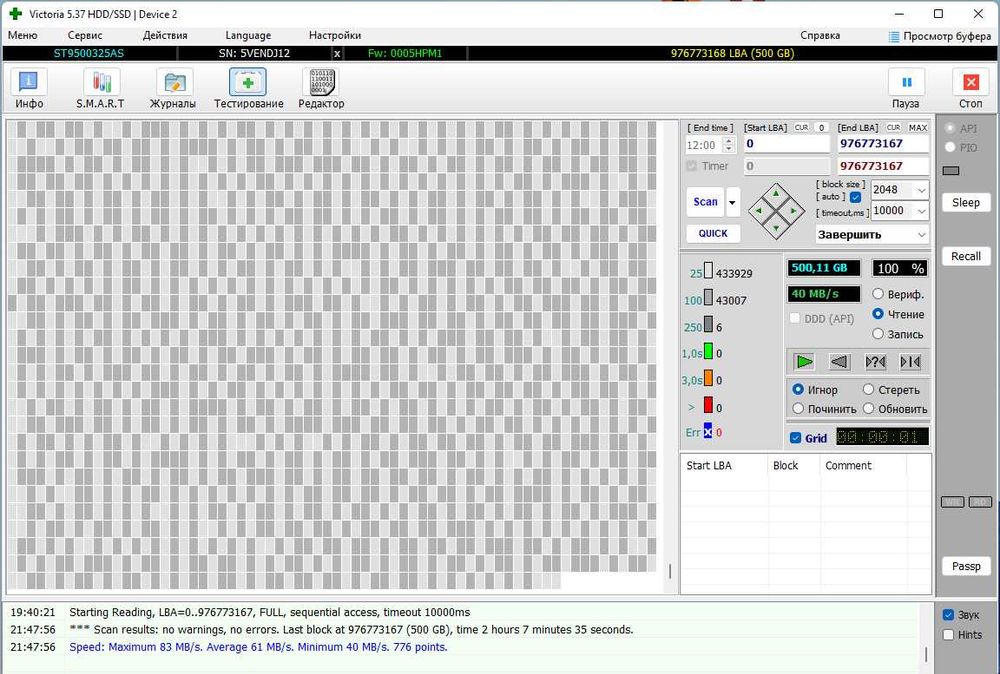Click the Passp button
The image size is (1000, 674).
tap(966, 566)
